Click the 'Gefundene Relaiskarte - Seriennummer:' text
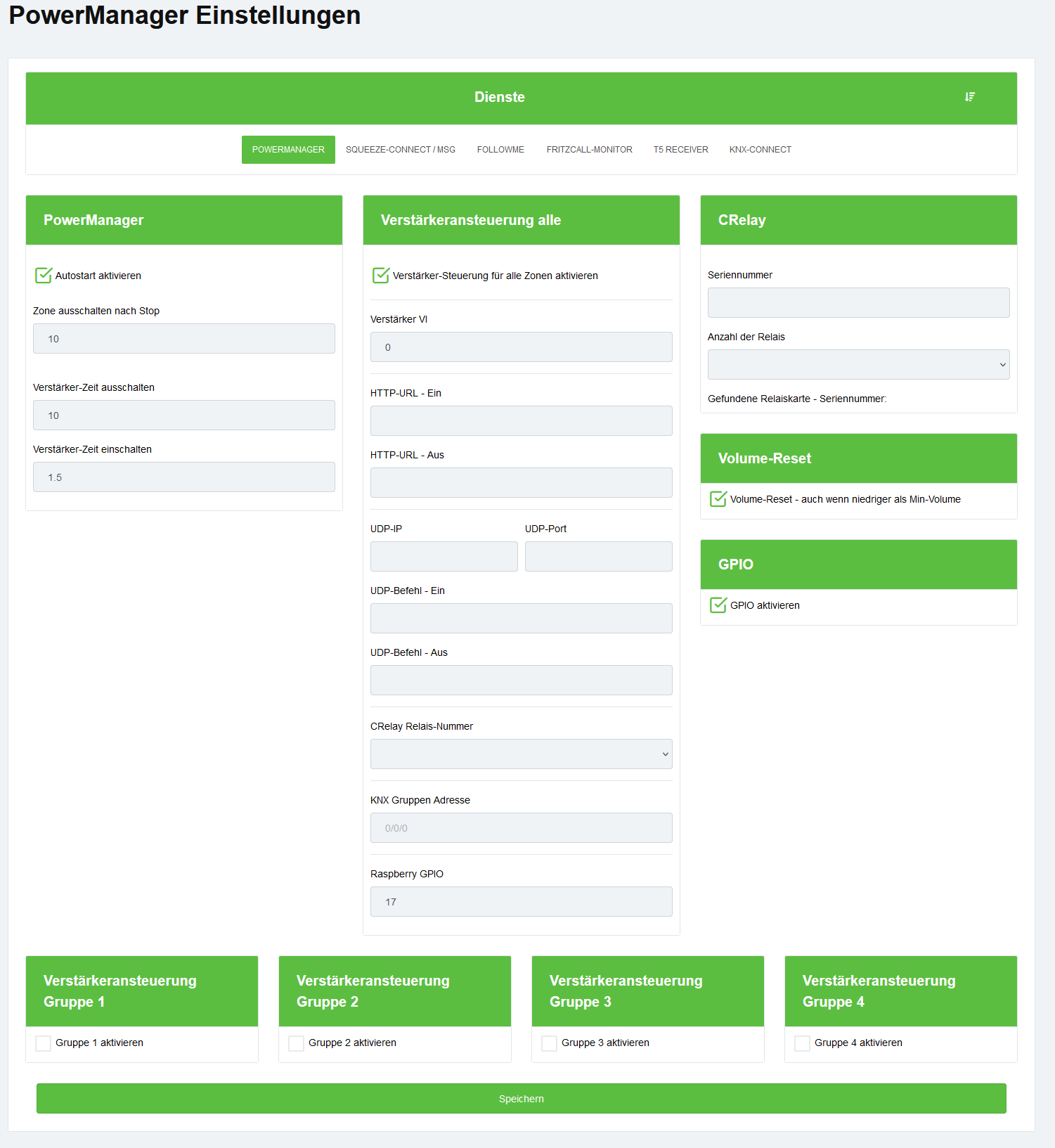The image size is (1055, 1148). click(x=797, y=399)
